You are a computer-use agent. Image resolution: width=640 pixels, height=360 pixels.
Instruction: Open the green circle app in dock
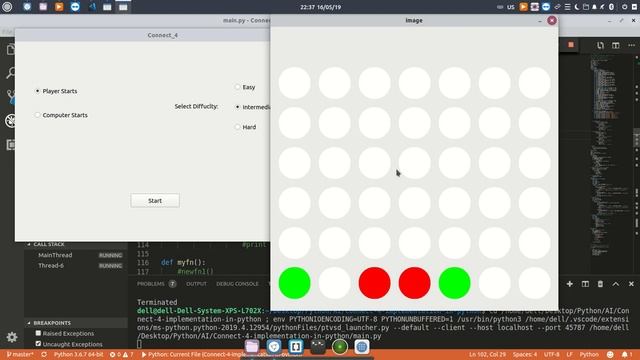tap(340, 347)
